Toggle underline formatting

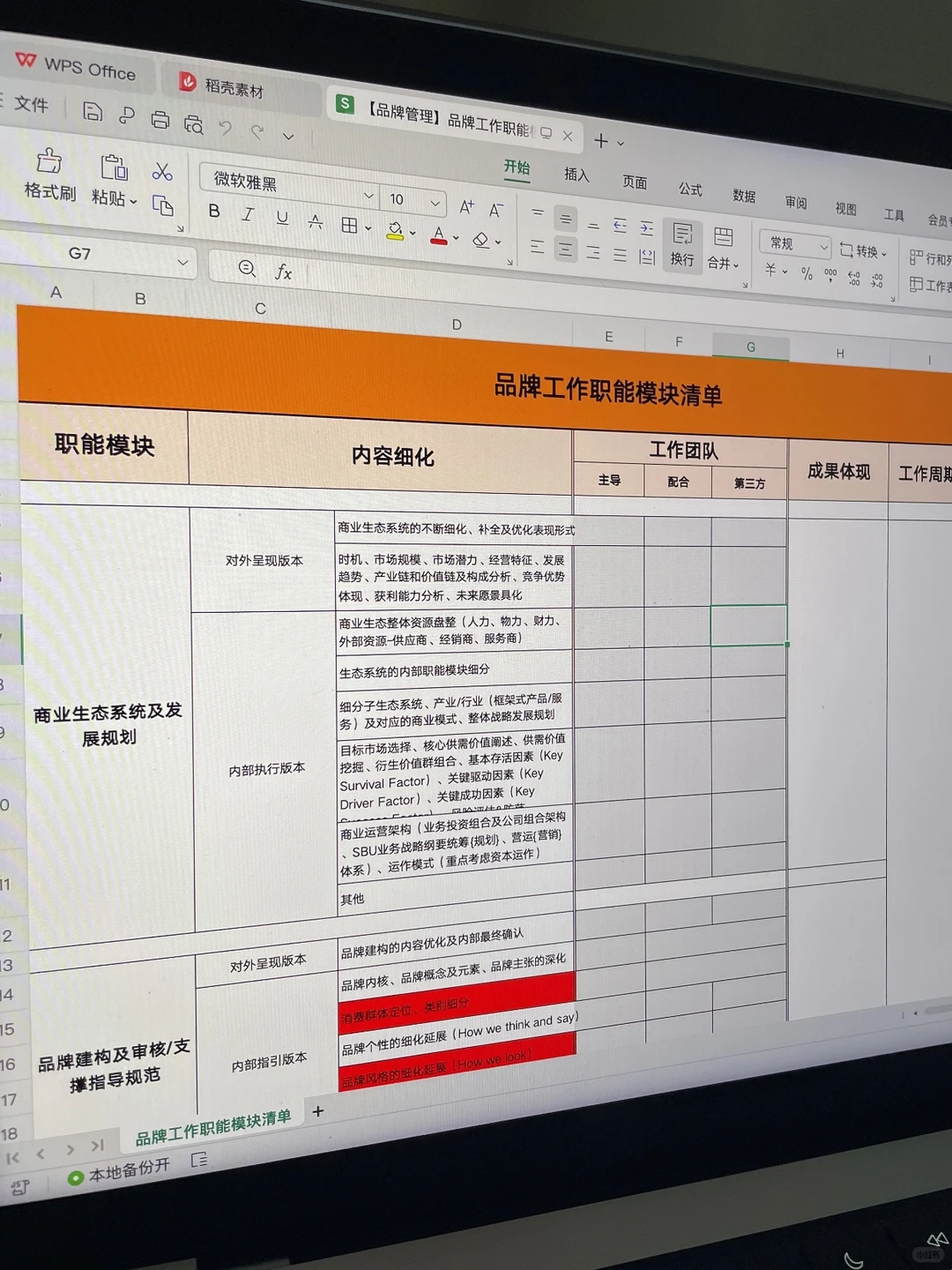pos(282,219)
